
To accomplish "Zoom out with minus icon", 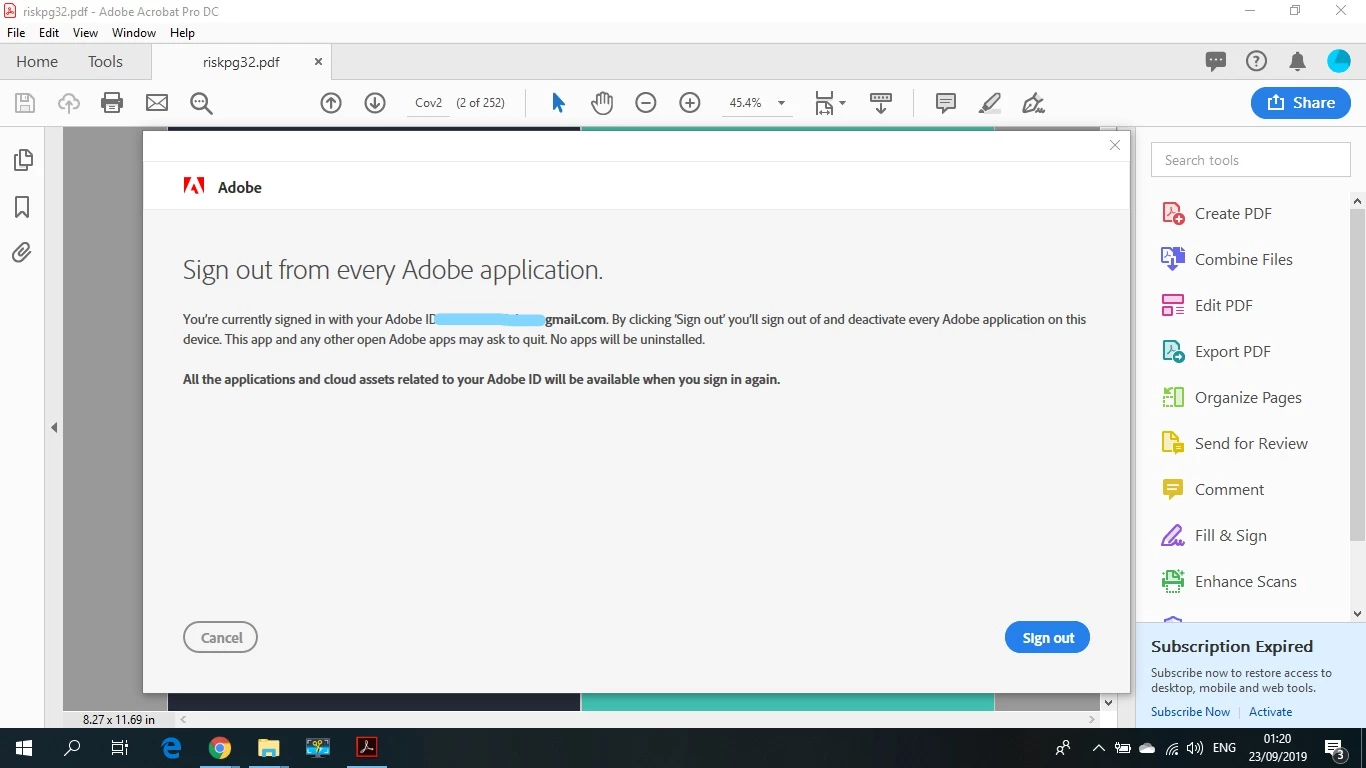I will (646, 103).
